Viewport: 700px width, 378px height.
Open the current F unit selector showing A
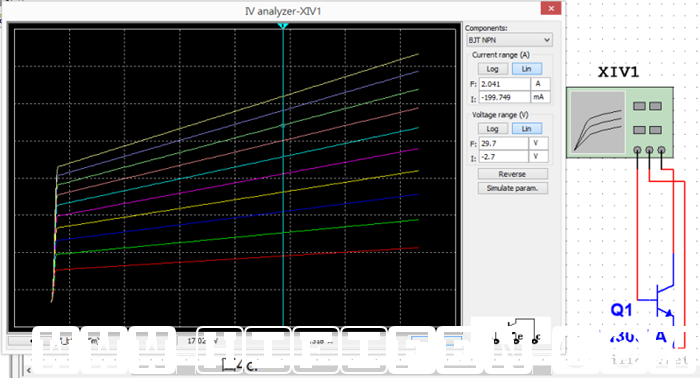pyautogui.click(x=540, y=84)
